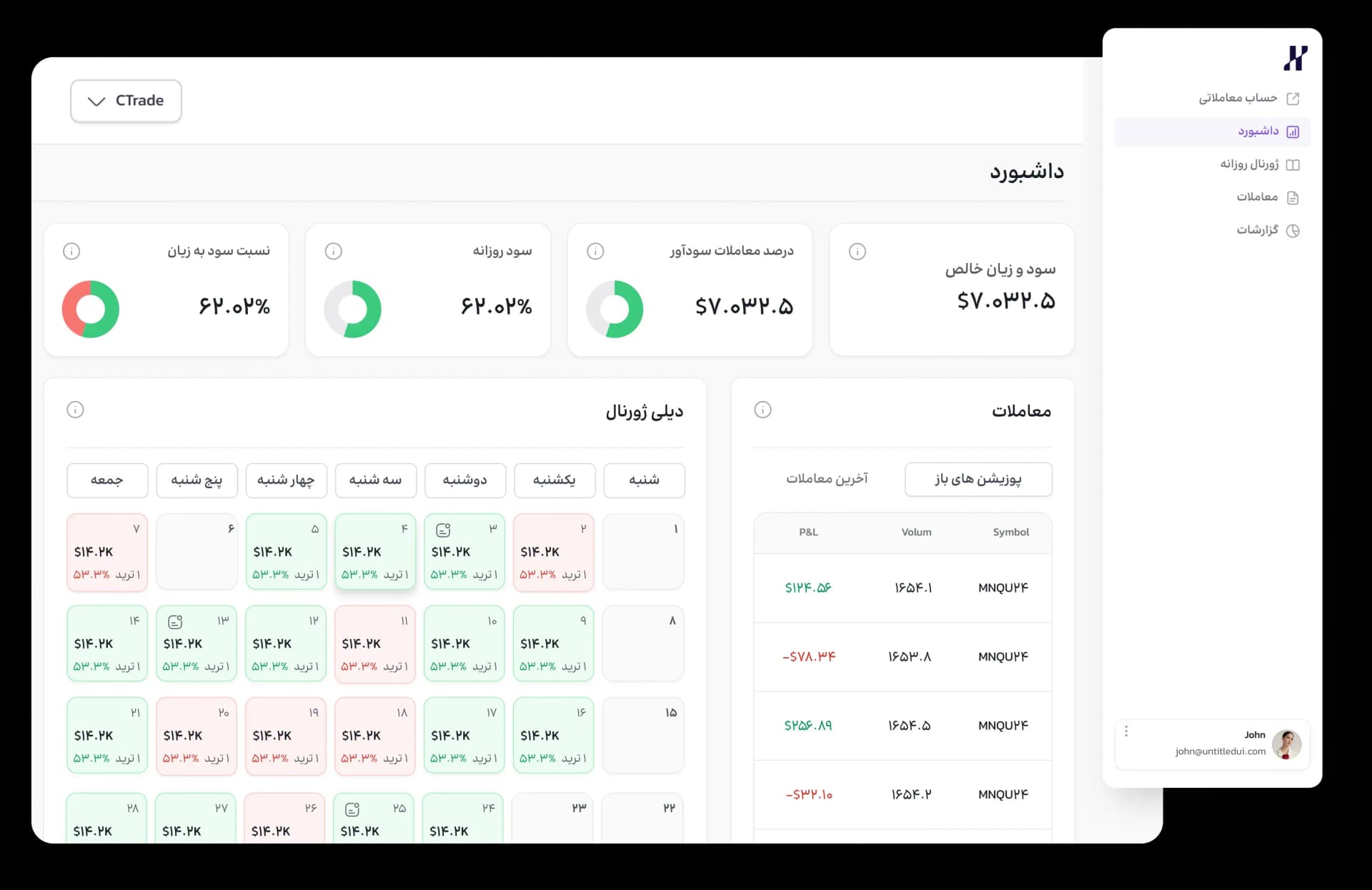Screen dimensions: 1372x890
Task: Select the Saturday day-column button
Action: tap(643, 480)
